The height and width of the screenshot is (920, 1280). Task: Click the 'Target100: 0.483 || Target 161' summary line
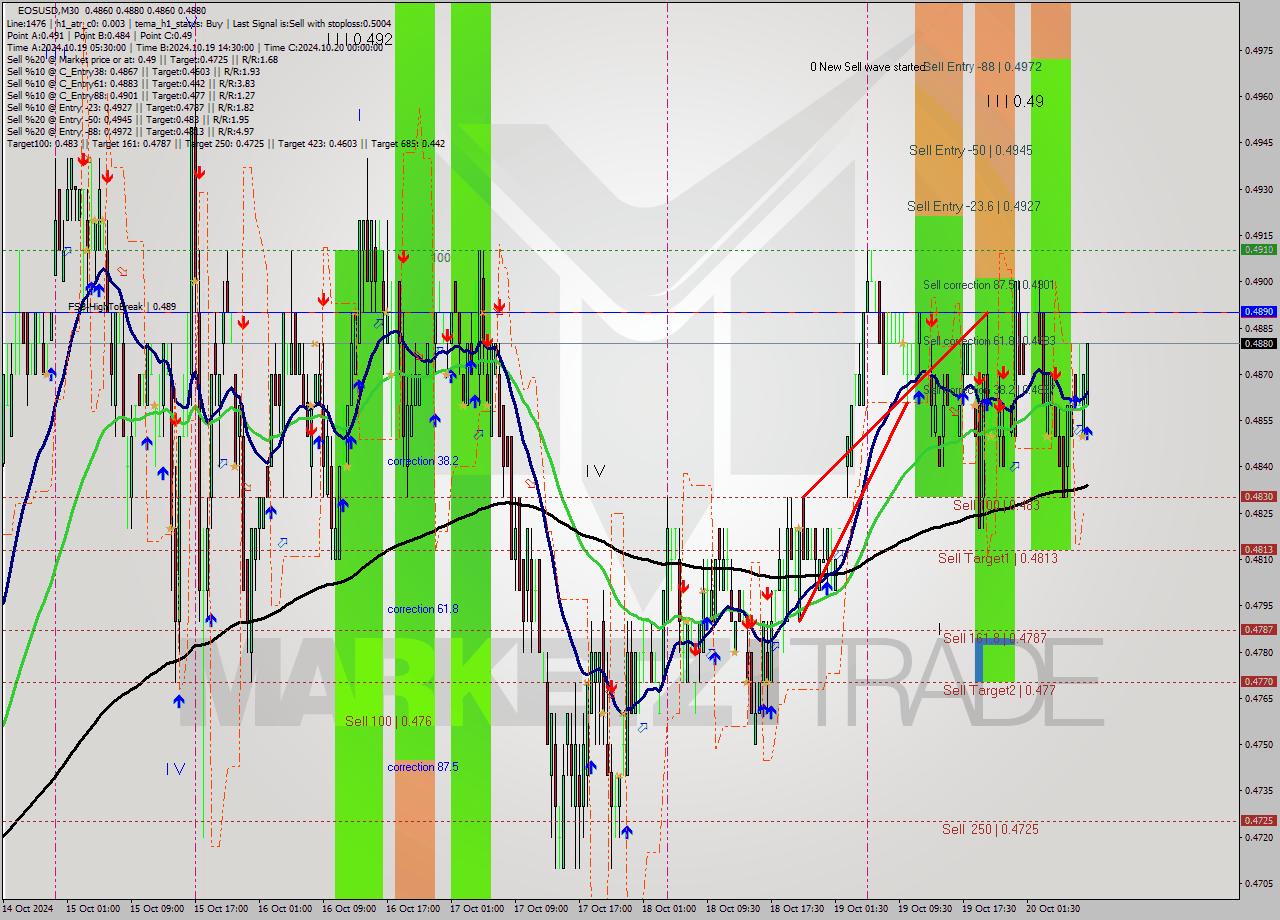click(226, 143)
